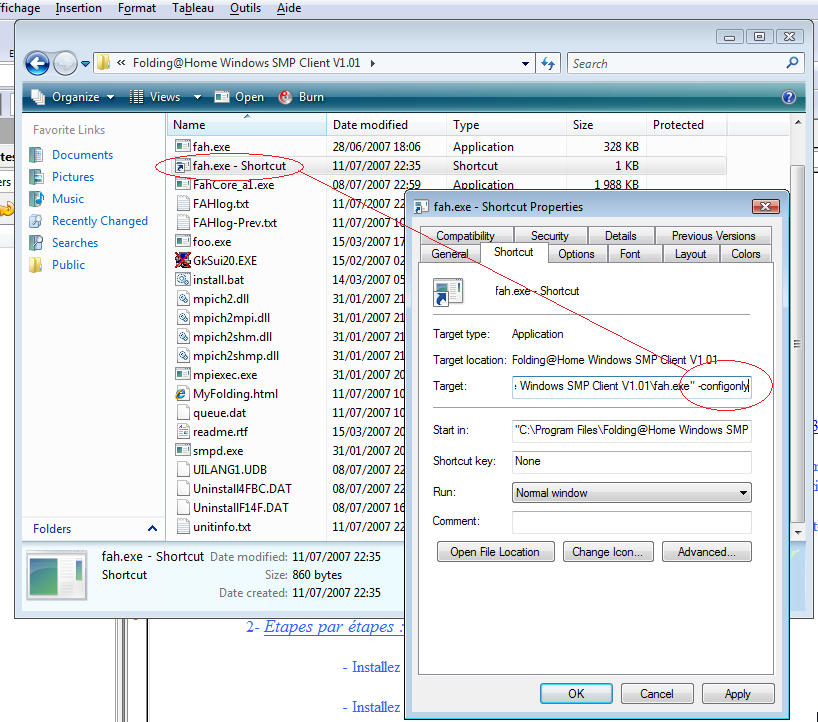This screenshot has height=722, width=818.
Task: Click the Views toolbar button
Action: (x=155, y=97)
